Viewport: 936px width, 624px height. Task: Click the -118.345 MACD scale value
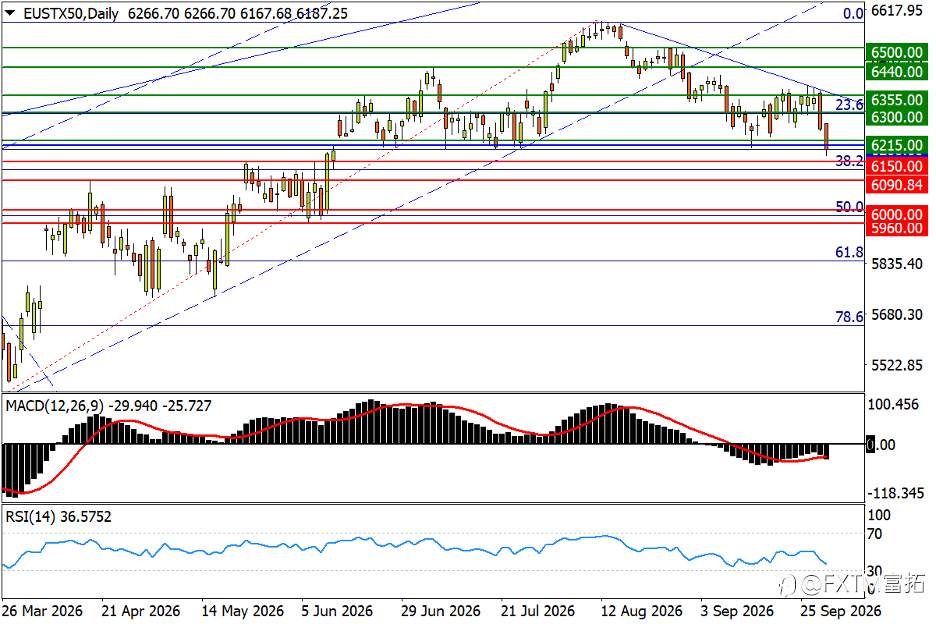(x=895, y=493)
